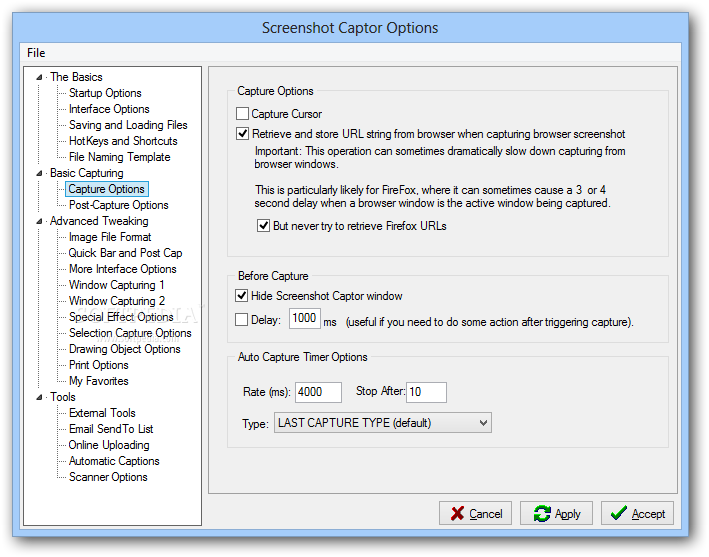Select My Favorites in the tree
This screenshot has height=557, width=709.
(99, 381)
